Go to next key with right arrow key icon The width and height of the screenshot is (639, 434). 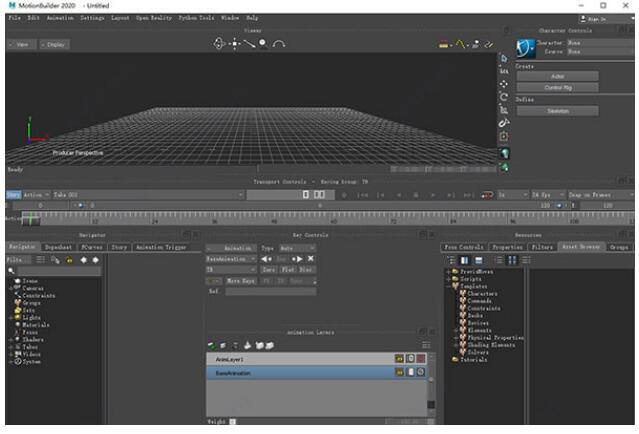[297, 259]
